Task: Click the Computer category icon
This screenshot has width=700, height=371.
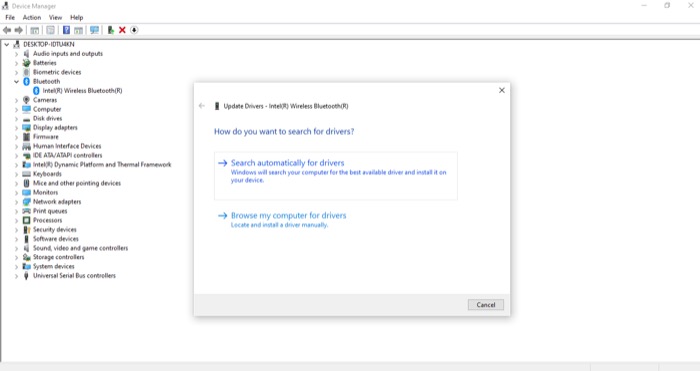Action: click(x=26, y=109)
